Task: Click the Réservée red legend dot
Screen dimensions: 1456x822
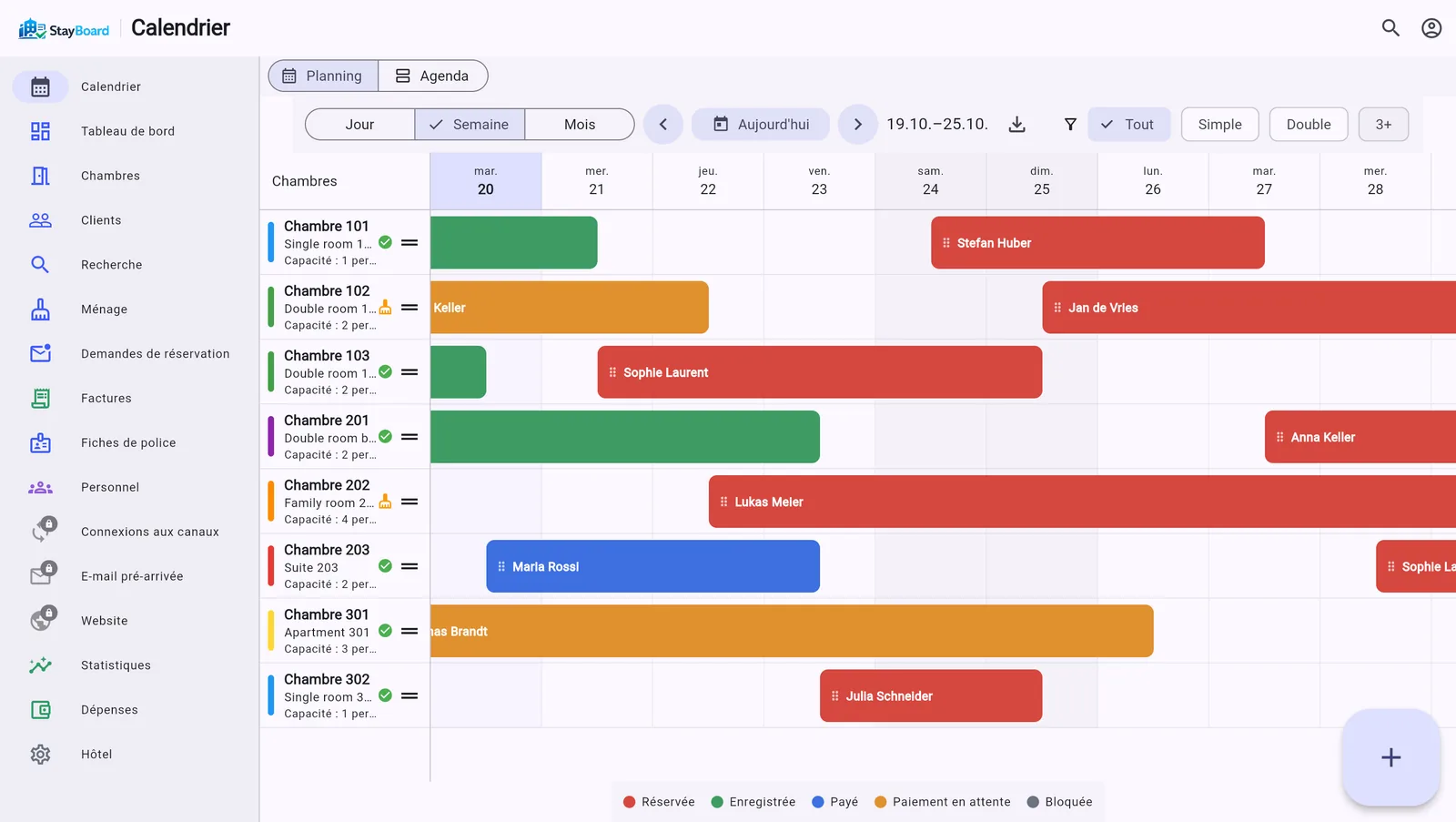Action: [629, 802]
